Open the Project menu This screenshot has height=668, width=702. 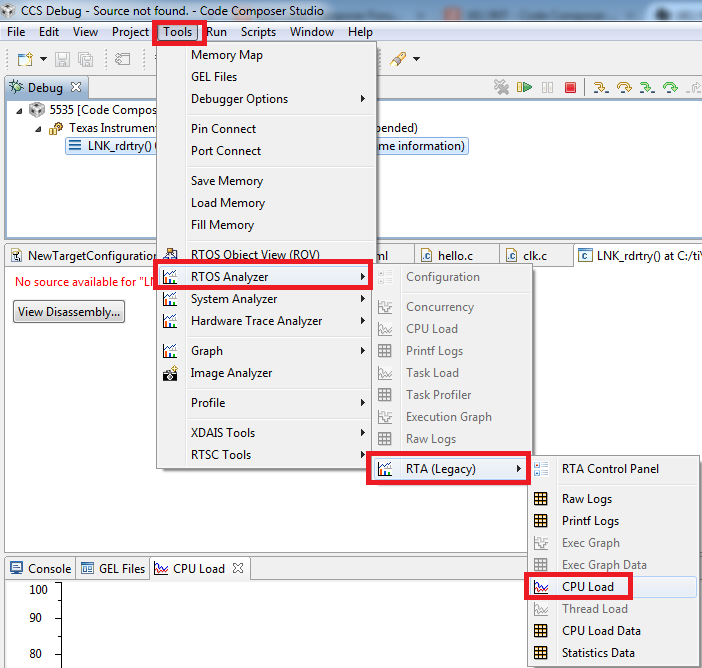pyautogui.click(x=130, y=32)
